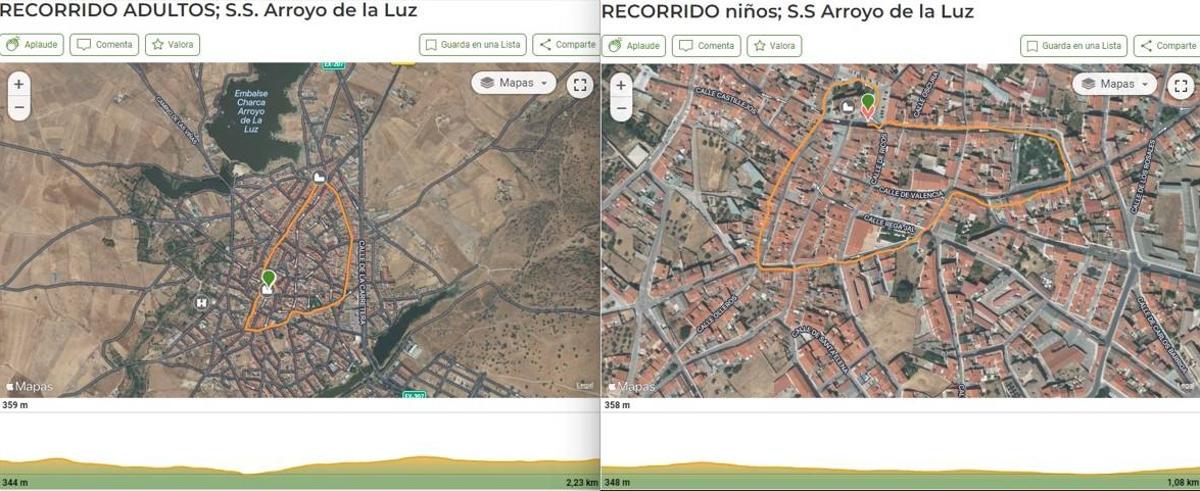Click Guarda en una Lista on ADULTOS route
This screenshot has height=491, width=1200.
[472, 45]
